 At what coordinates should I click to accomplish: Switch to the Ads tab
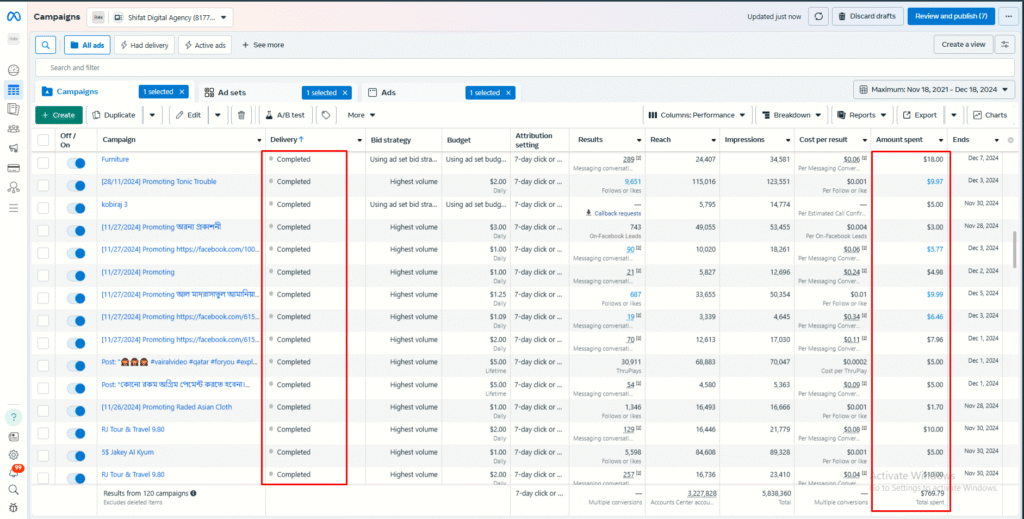[388, 92]
